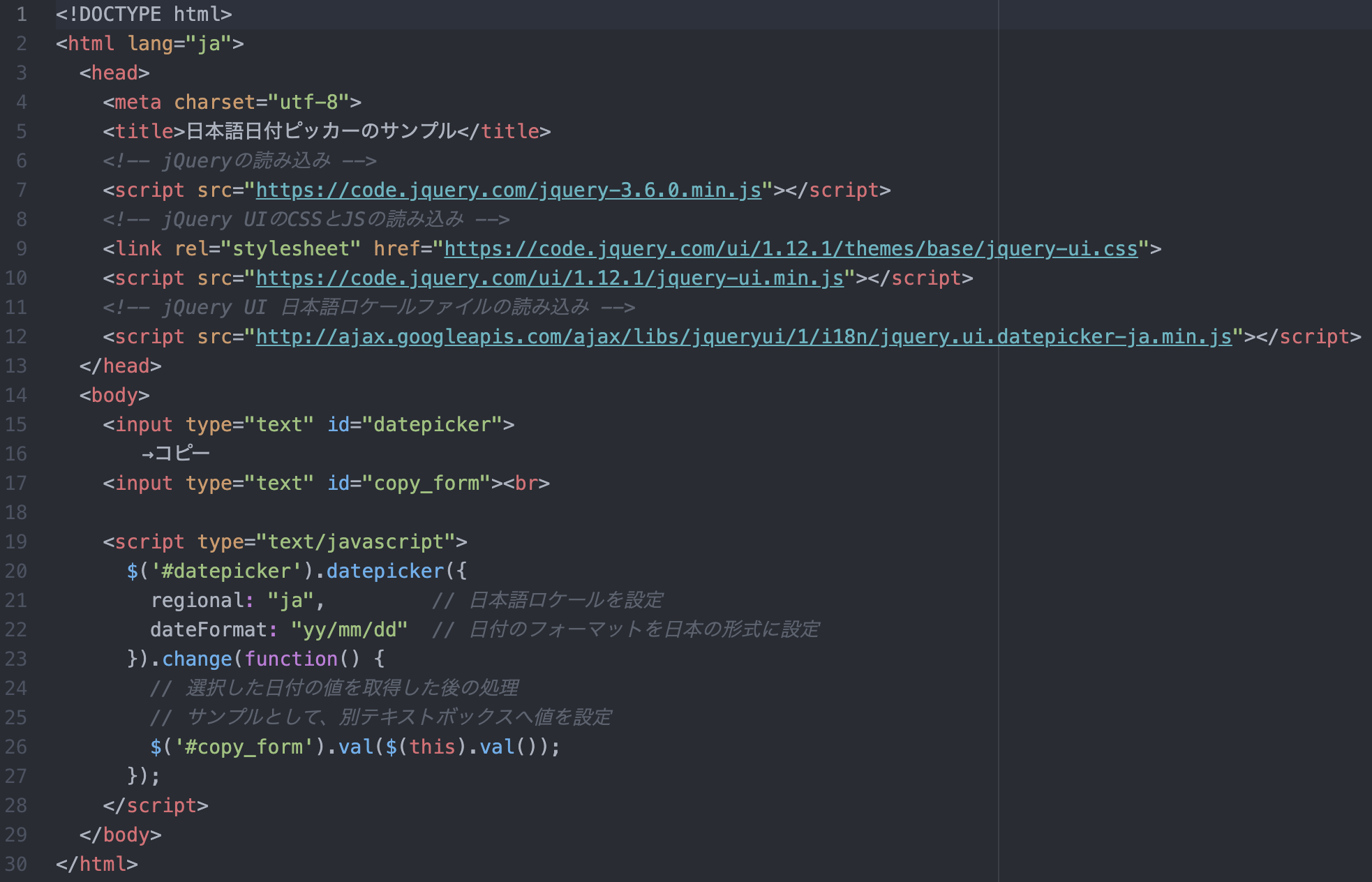This screenshot has width=1372, height=882.
Task: Click the opening body tag
Action: (x=114, y=395)
